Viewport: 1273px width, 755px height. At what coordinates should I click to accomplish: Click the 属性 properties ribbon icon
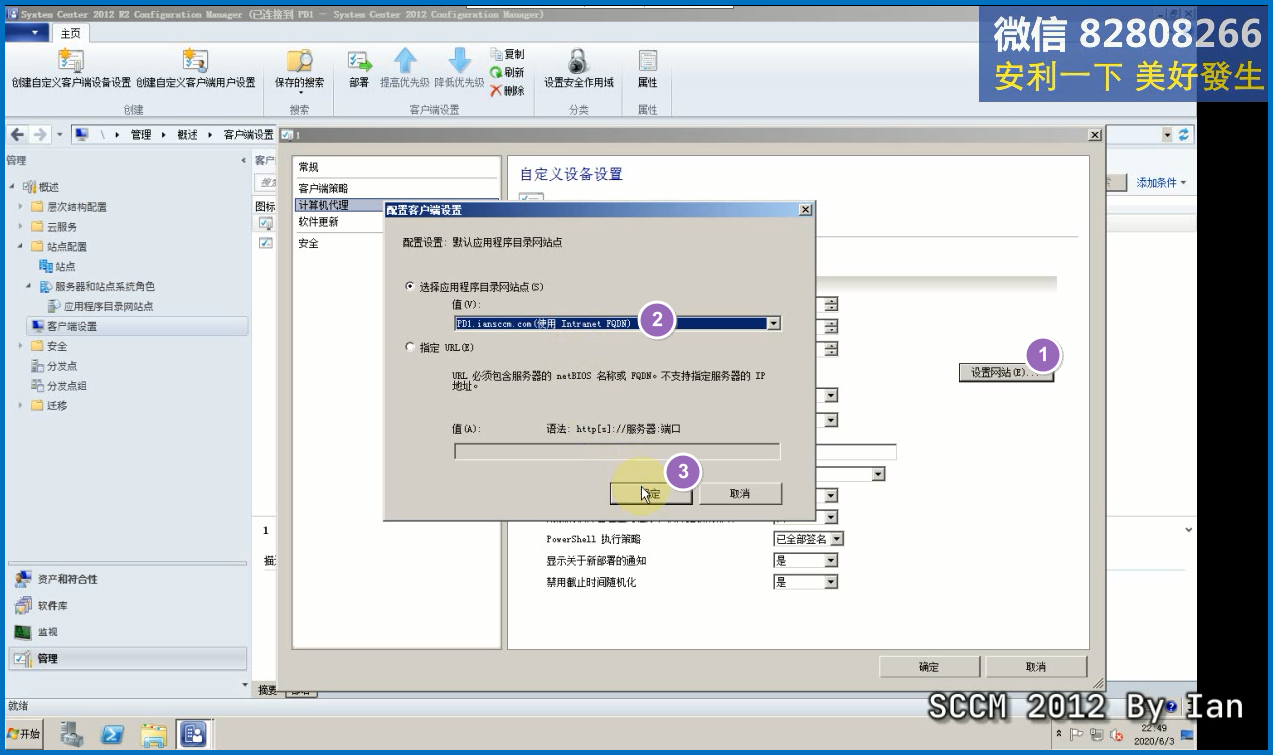[x=647, y=61]
